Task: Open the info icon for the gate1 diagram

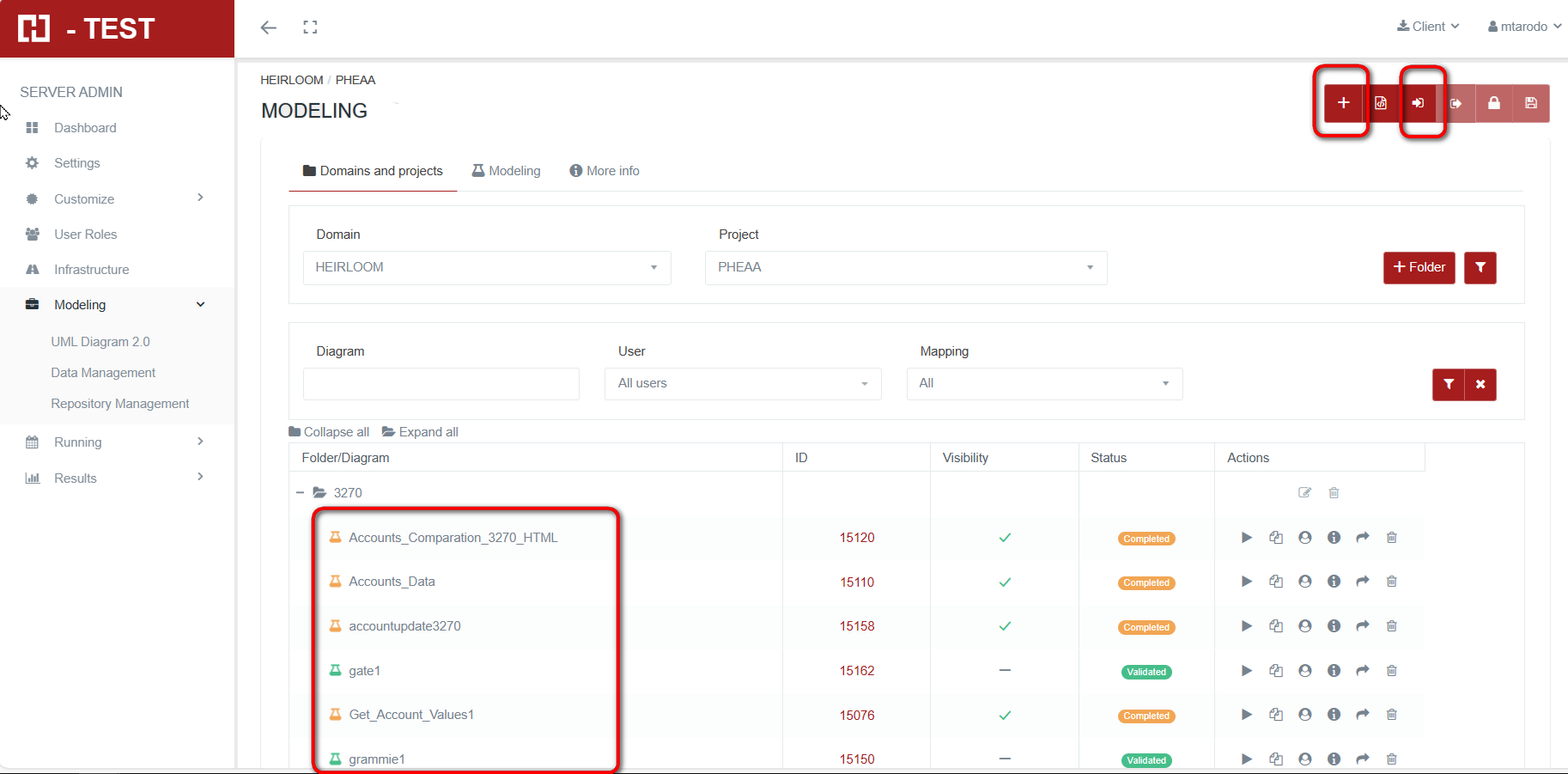Action: (1334, 671)
